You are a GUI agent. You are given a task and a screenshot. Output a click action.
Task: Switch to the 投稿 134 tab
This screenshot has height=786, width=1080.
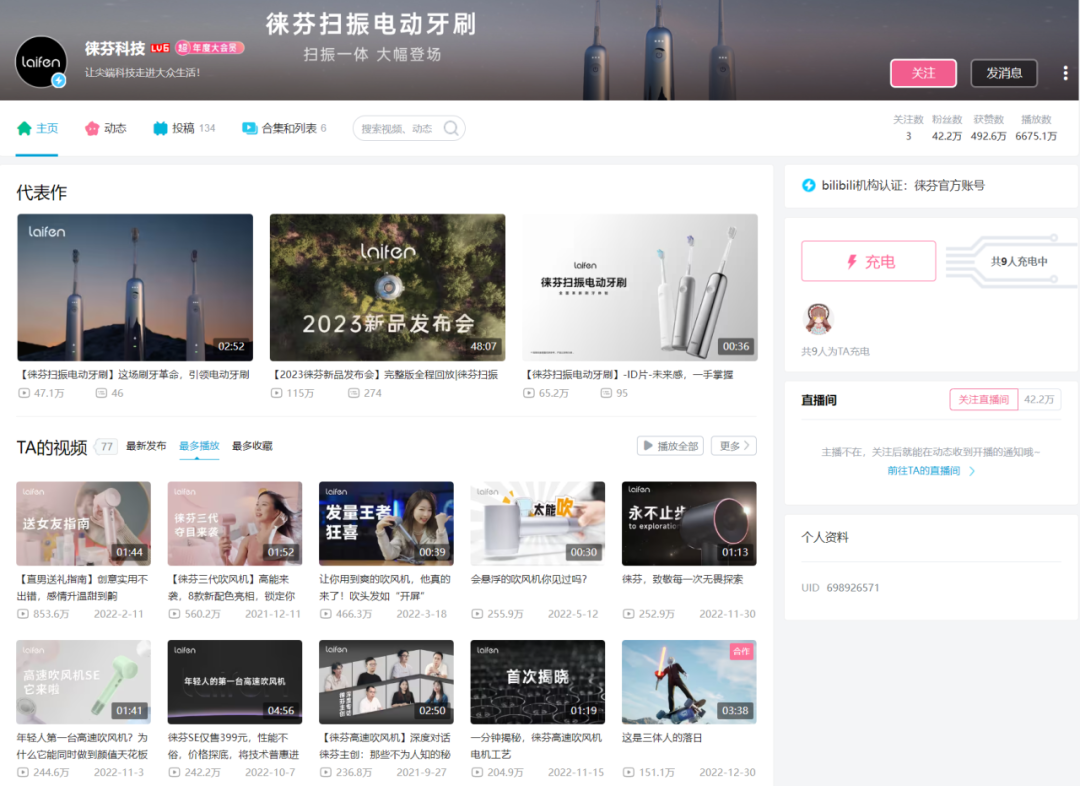pyautogui.click(x=184, y=128)
